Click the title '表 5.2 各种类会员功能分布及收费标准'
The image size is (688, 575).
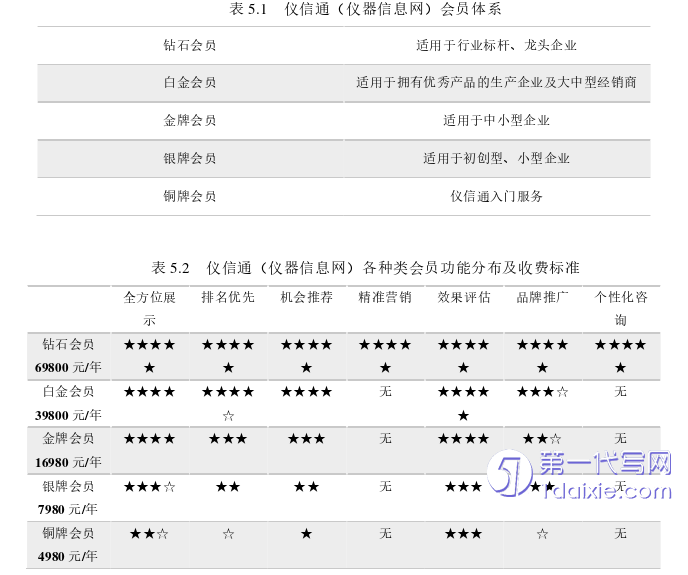(366, 268)
